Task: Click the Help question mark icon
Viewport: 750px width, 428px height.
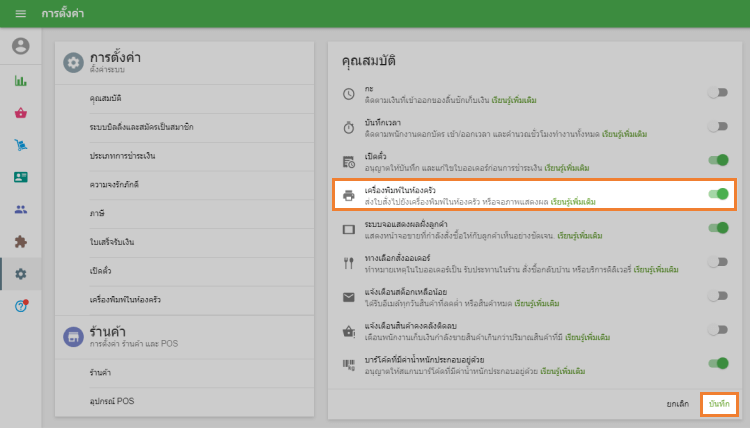Action: (20, 306)
